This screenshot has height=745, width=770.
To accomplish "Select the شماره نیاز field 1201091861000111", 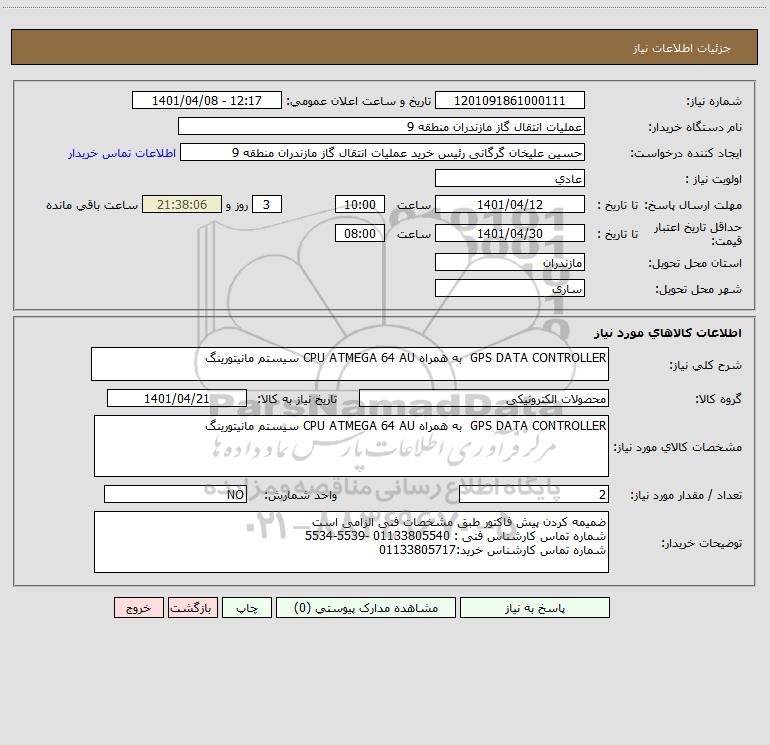I will (x=510, y=100).
